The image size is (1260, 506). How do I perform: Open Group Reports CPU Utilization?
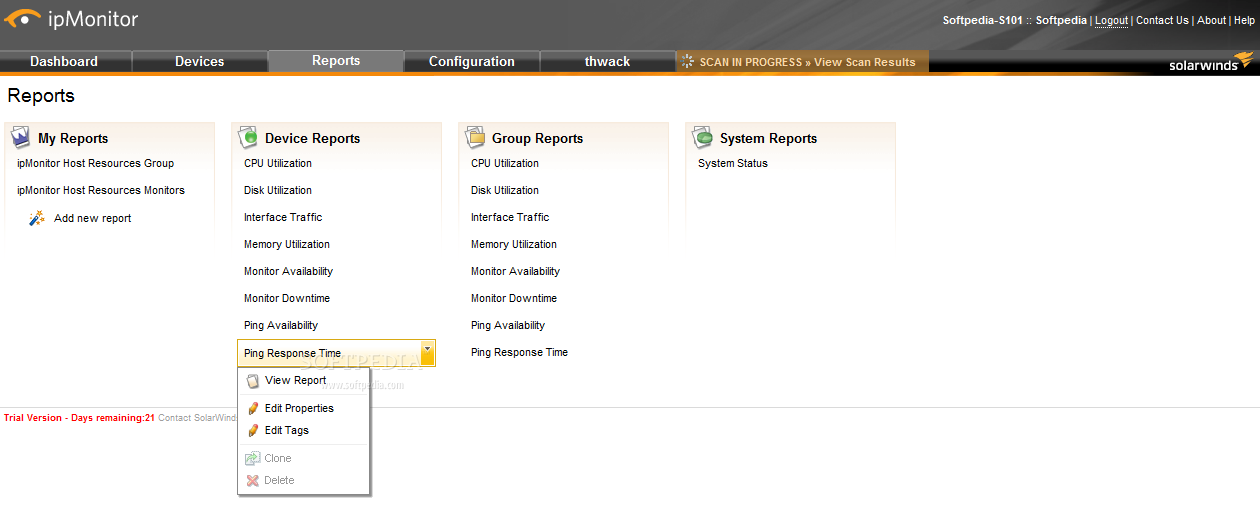(x=505, y=163)
